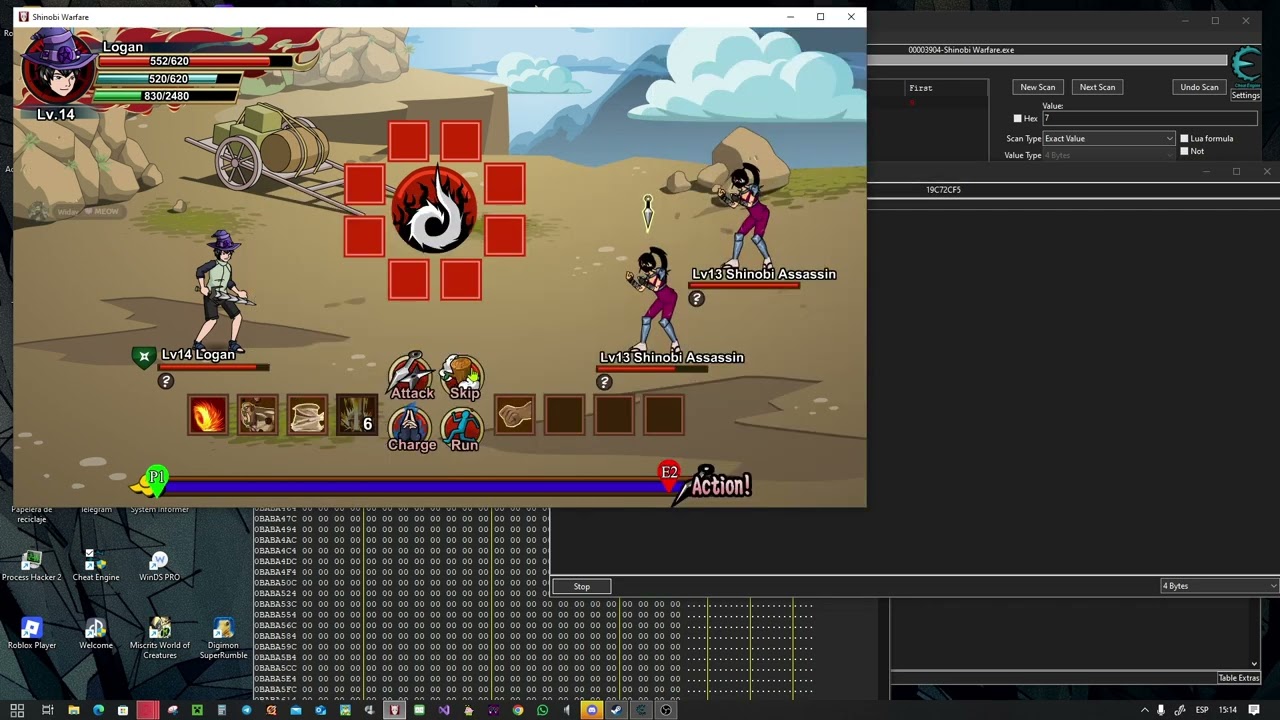1280x720 pixels.
Task: Click the E2 enemy turn marker
Action: coord(669,473)
